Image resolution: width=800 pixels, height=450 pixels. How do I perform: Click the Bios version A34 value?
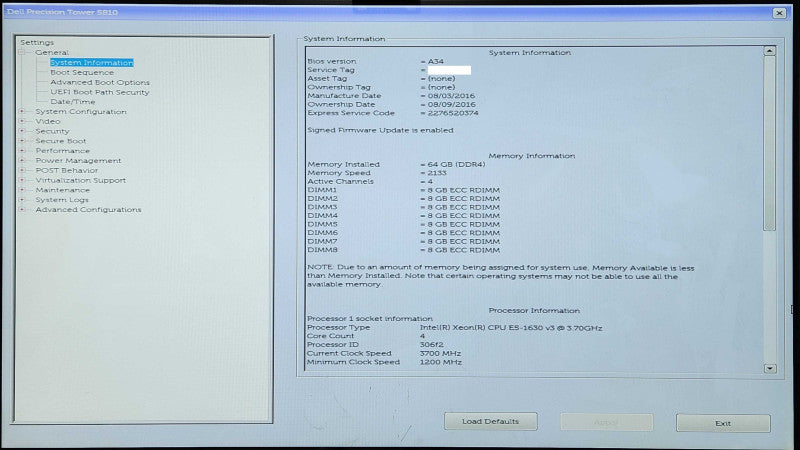[x=435, y=61]
